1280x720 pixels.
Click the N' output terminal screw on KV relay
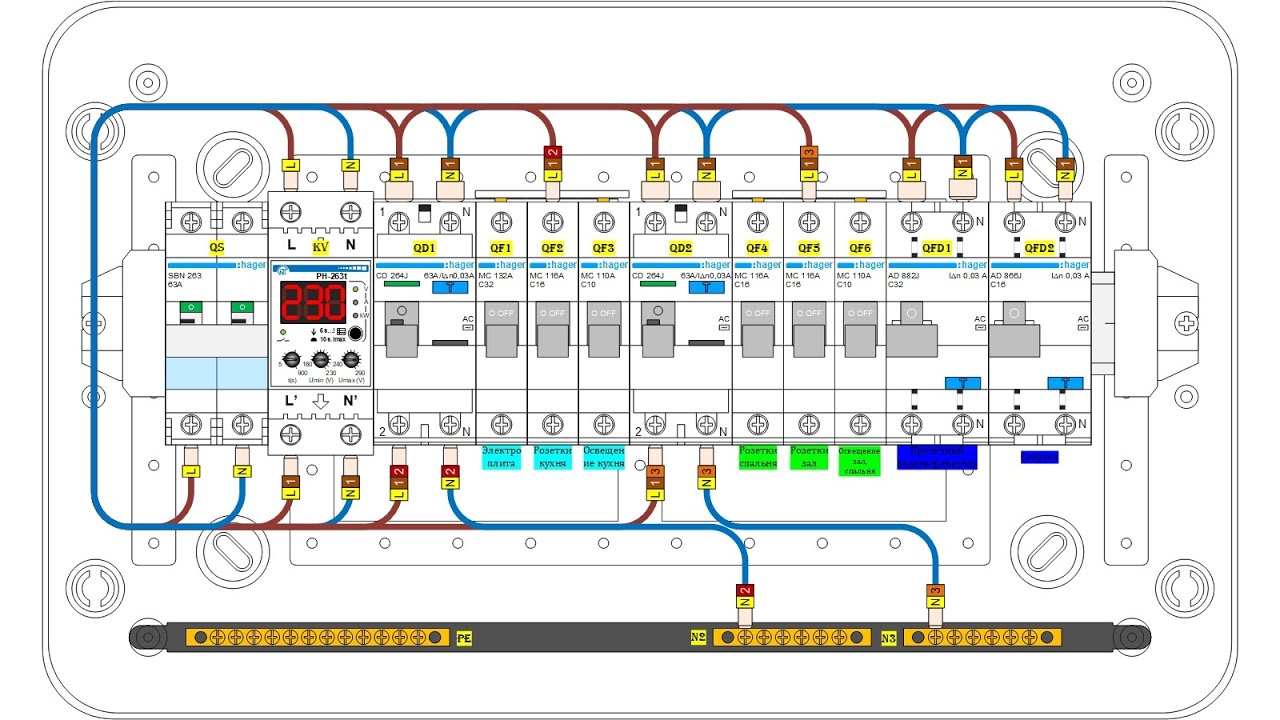click(x=350, y=433)
